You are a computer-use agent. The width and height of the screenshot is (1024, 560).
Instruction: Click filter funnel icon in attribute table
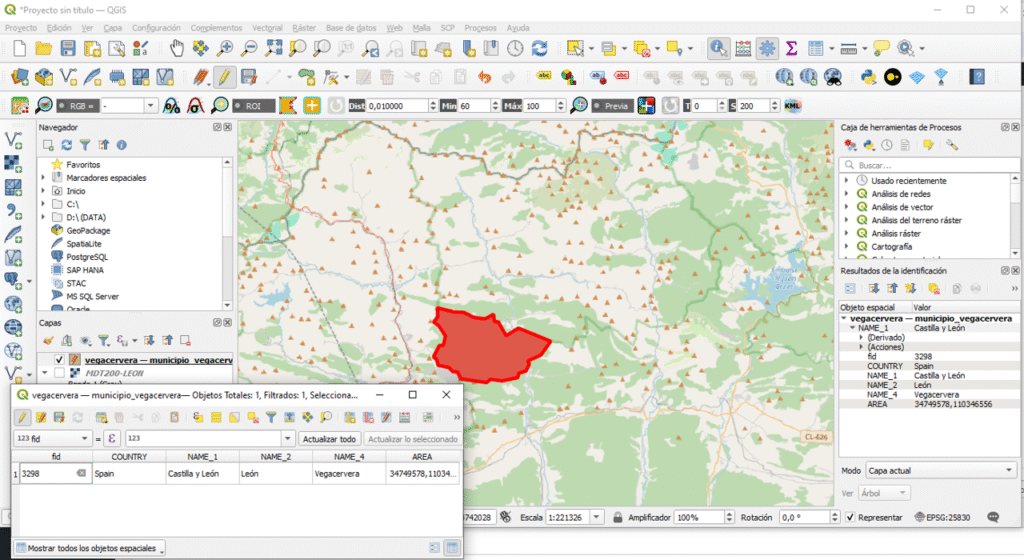point(271,417)
